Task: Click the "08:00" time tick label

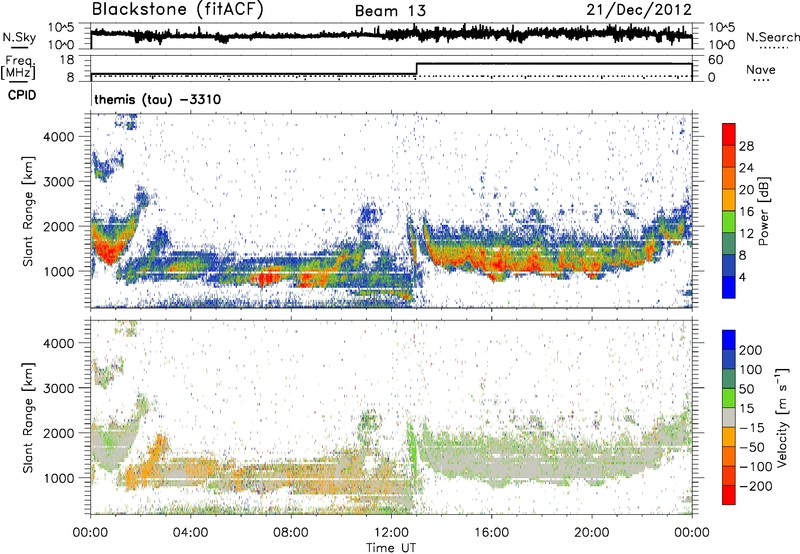Action: tap(291, 533)
